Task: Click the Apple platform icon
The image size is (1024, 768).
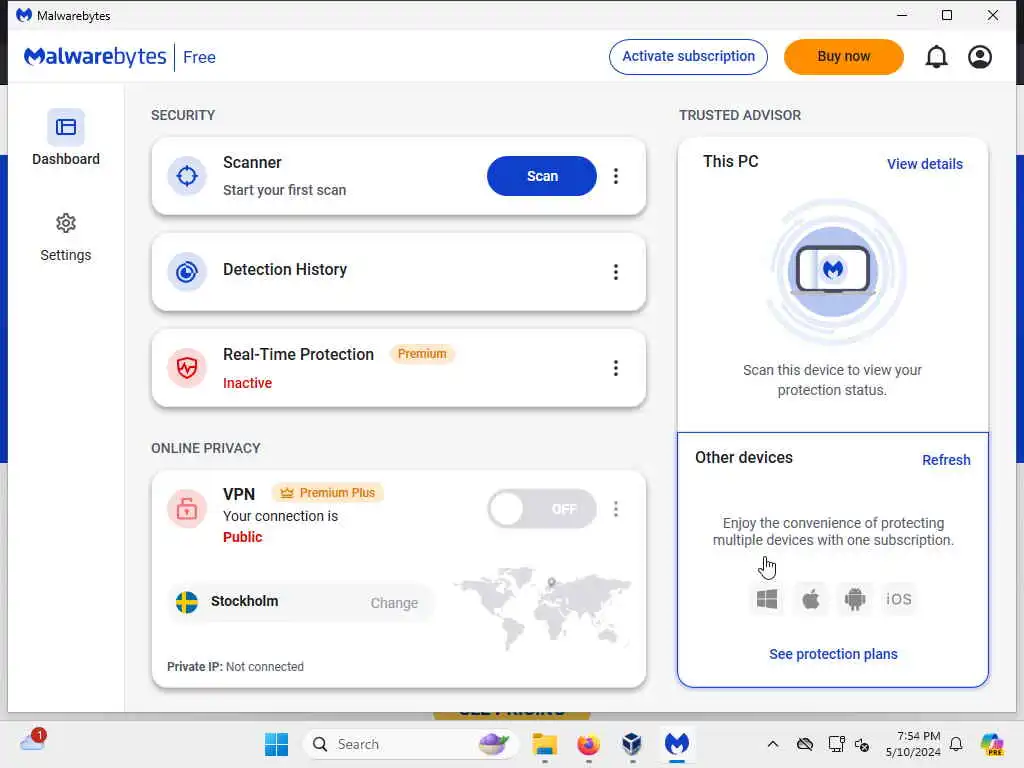Action: (810, 599)
